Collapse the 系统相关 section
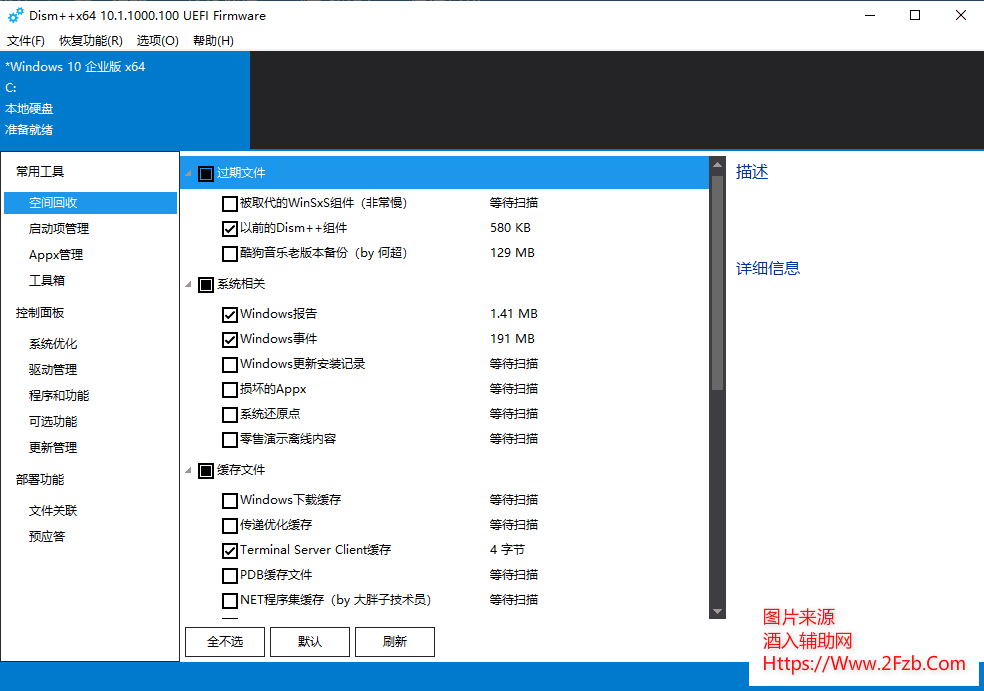Screen dimensions: 984x691 (187, 284)
